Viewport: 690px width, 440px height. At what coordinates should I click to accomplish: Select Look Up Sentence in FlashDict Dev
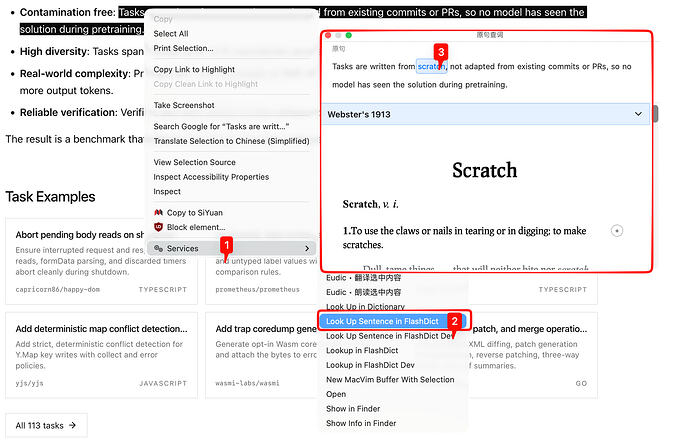(389, 336)
